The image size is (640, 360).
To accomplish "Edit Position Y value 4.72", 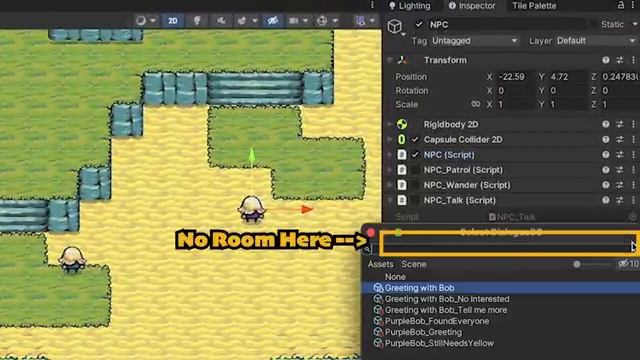I will click(x=567, y=77).
